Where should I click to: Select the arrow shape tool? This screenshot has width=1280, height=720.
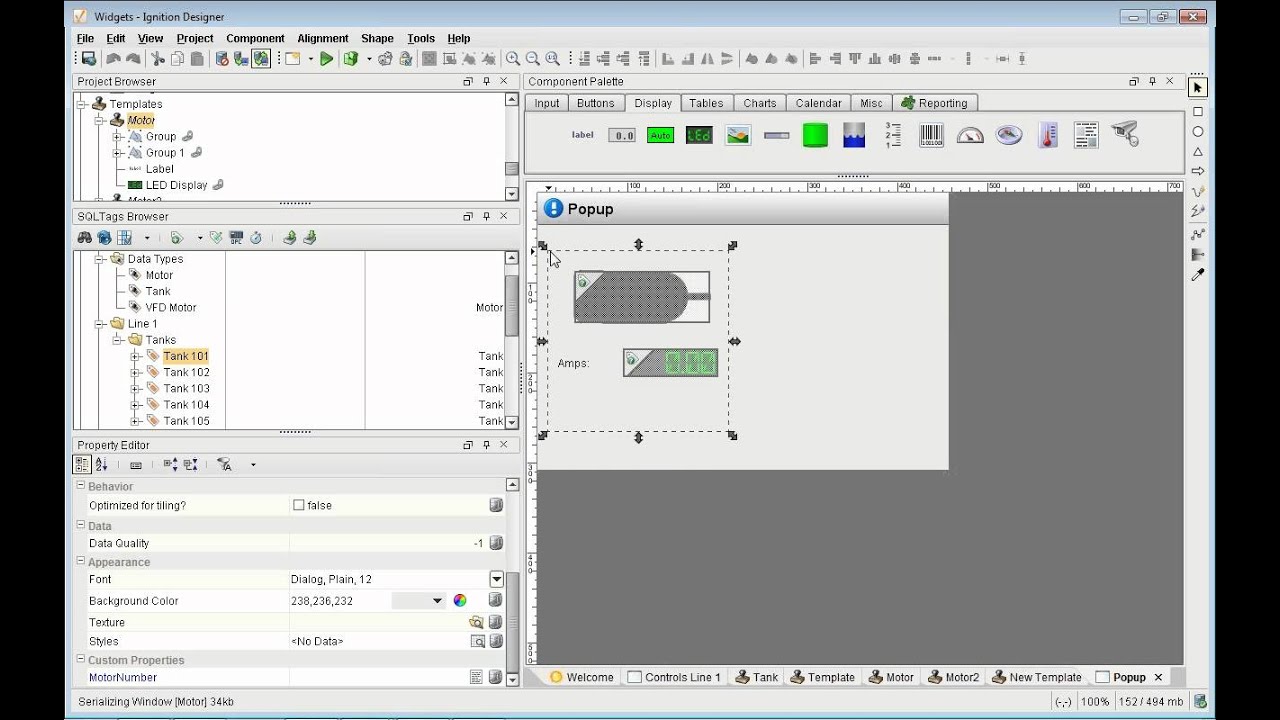click(1198, 171)
